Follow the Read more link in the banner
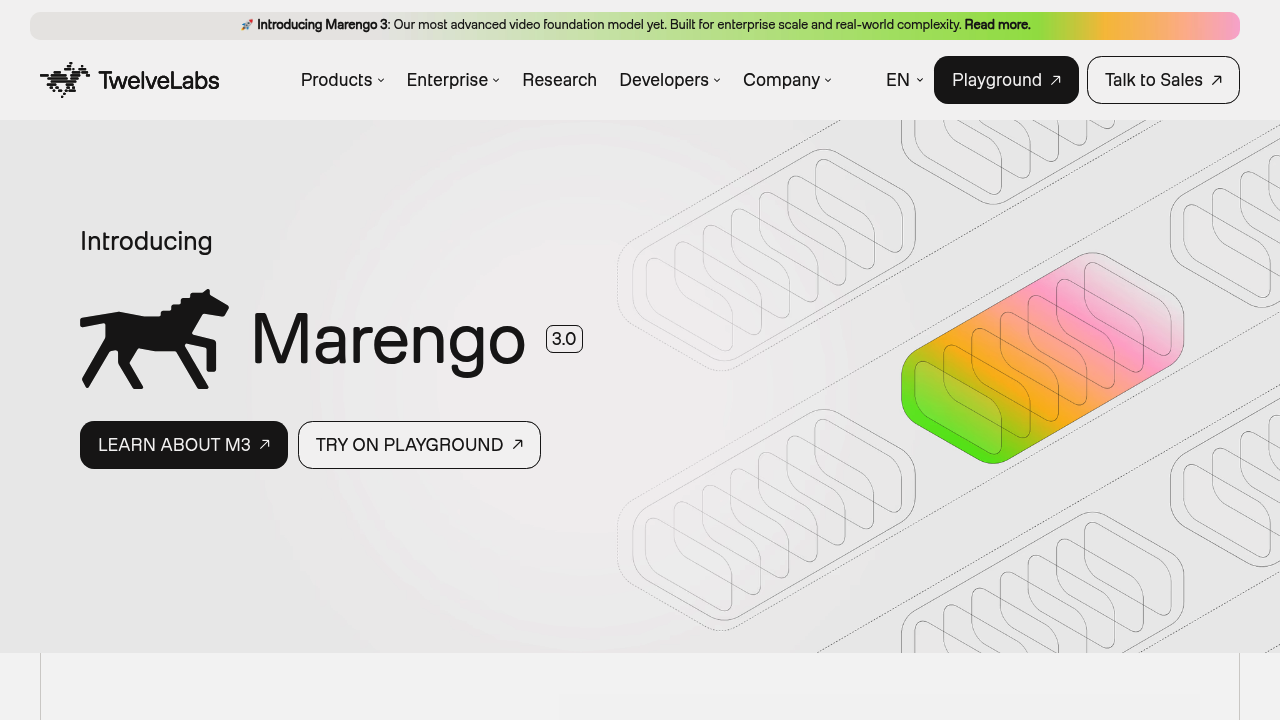 click(x=997, y=25)
